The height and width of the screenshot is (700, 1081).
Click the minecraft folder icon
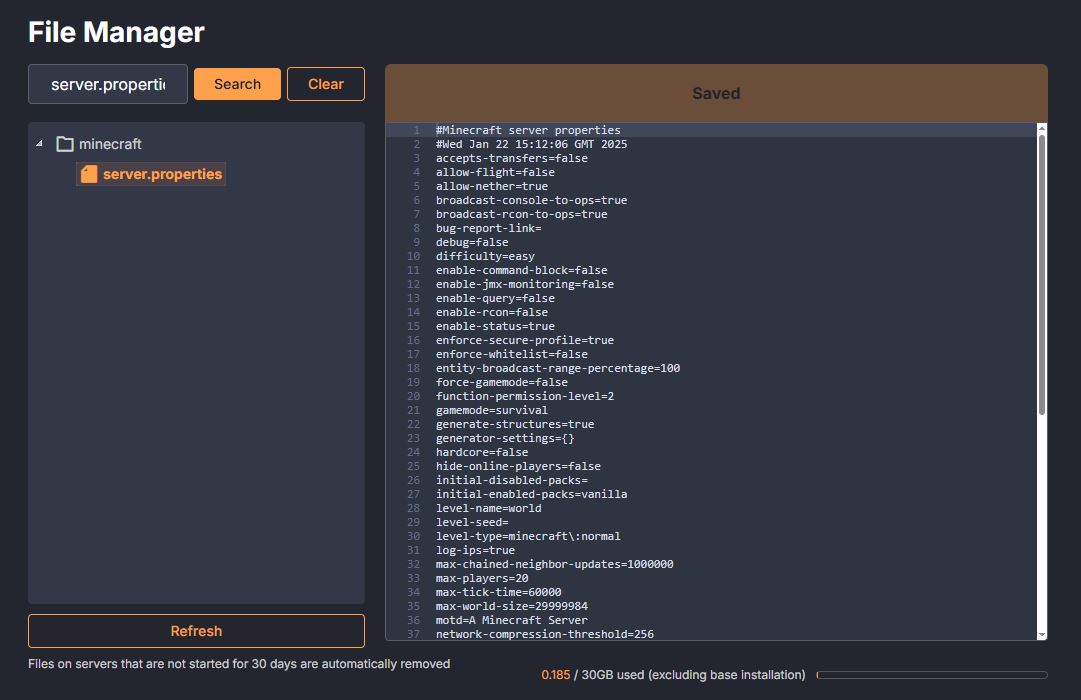click(65, 144)
